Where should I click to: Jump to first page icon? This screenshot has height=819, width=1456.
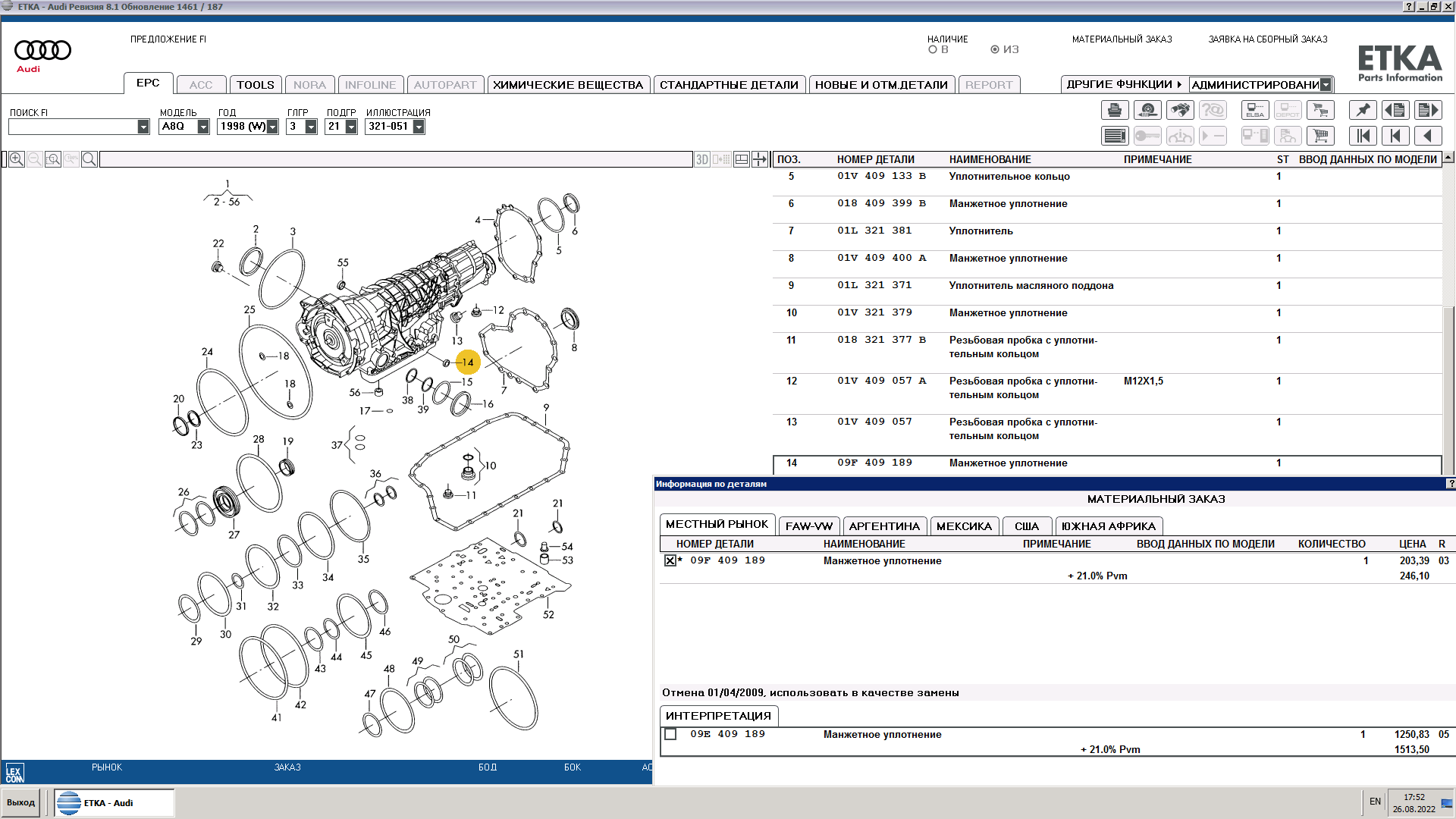[x=1363, y=136]
